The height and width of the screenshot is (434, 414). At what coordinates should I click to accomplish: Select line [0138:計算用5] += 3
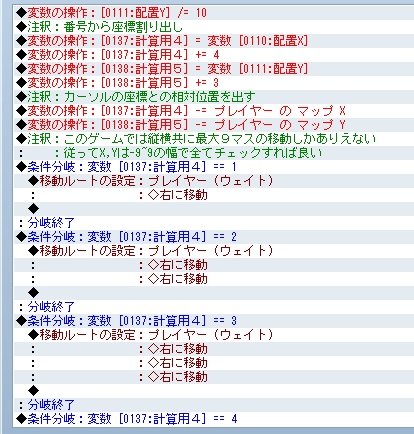tap(214, 83)
